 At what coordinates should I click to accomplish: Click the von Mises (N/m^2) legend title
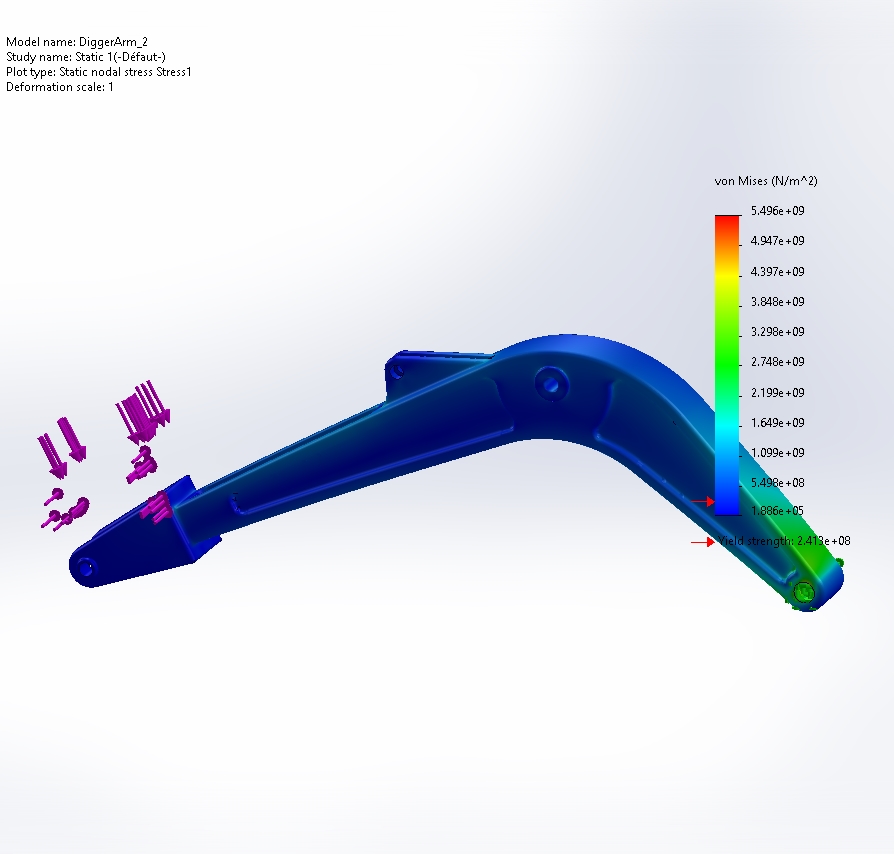coord(766,181)
